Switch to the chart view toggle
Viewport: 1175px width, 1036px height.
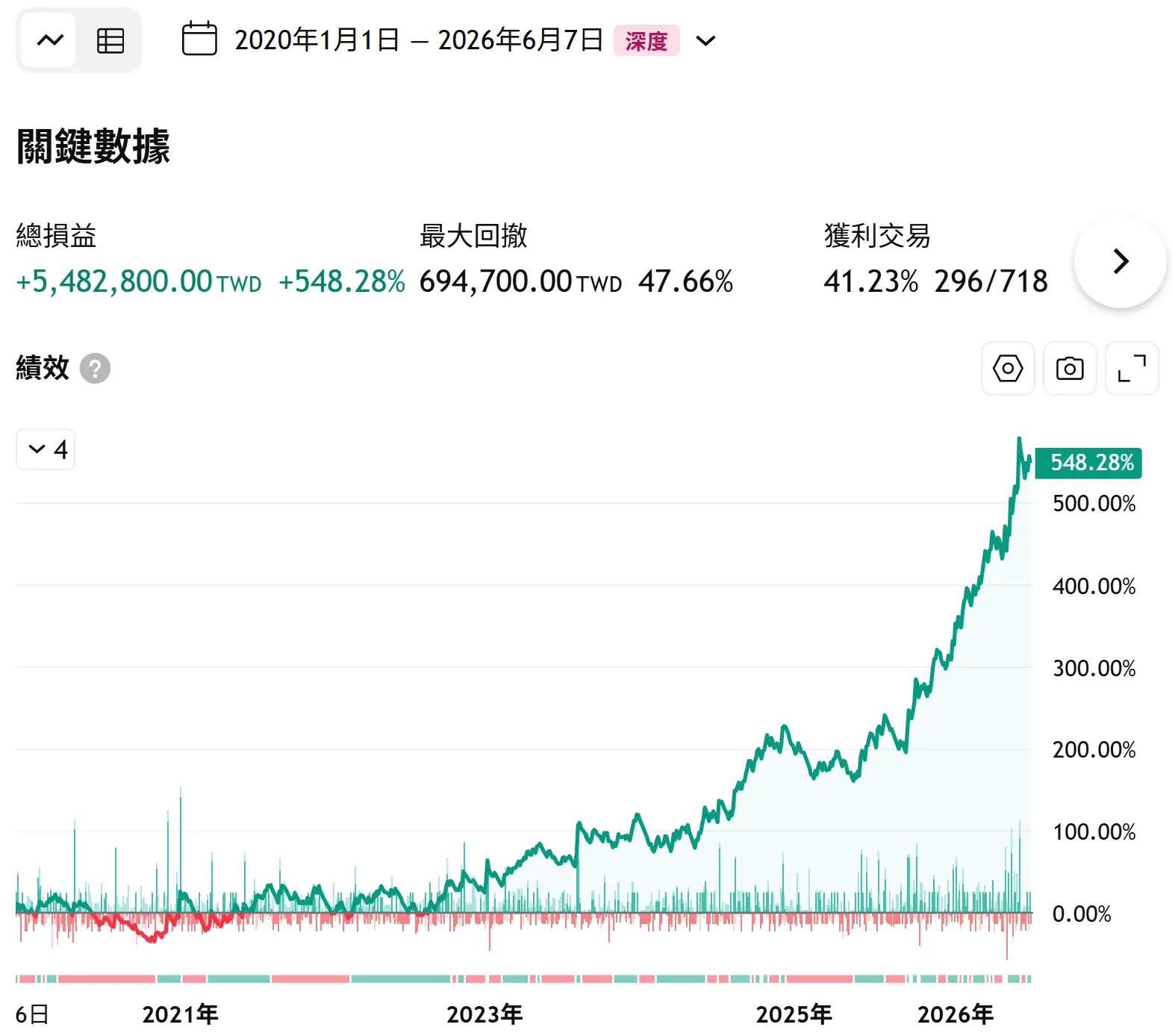49,40
